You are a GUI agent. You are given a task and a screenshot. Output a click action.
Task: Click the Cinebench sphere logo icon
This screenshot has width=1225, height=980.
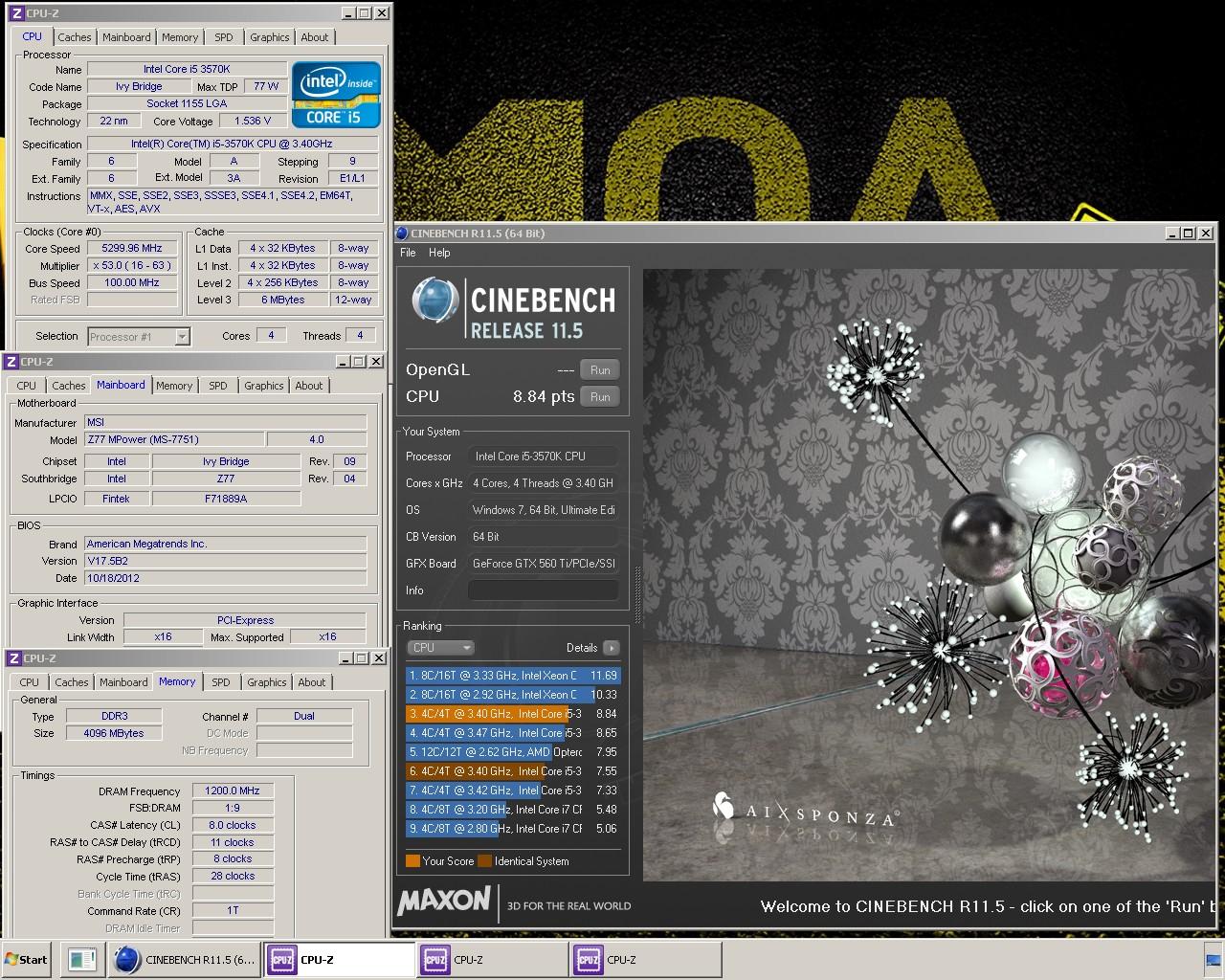pyautogui.click(x=434, y=301)
